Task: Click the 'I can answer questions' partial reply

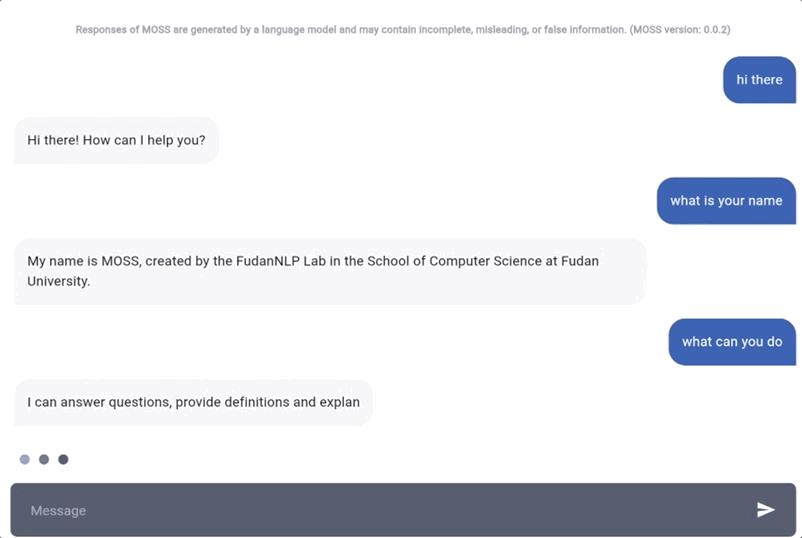Action: coord(193,402)
